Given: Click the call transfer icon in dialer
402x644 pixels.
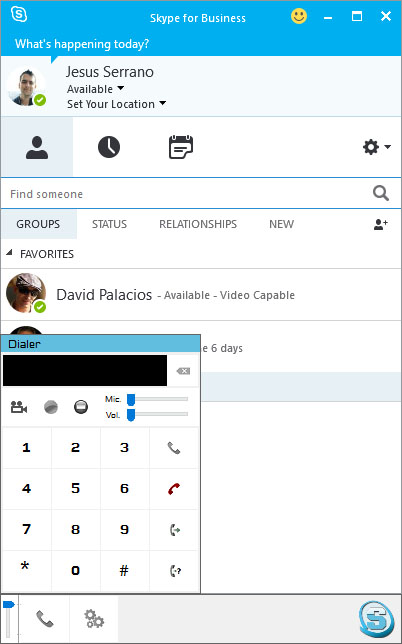Looking at the screenshot, I should [175, 530].
